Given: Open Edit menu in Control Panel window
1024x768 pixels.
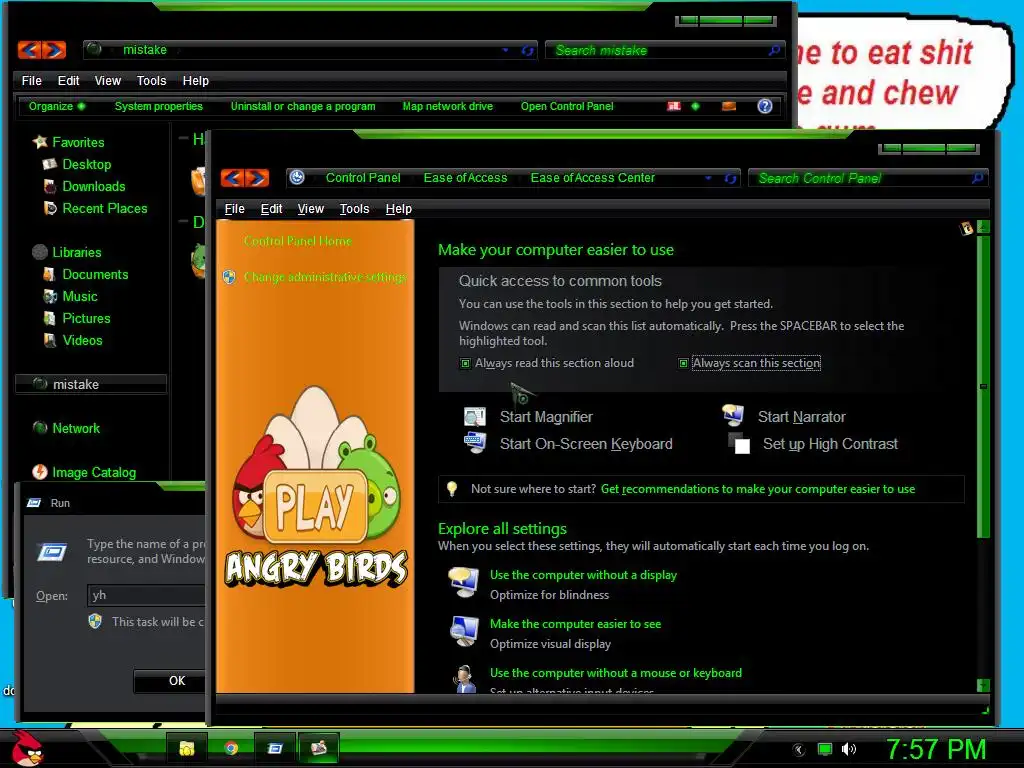Looking at the screenshot, I should [x=271, y=209].
